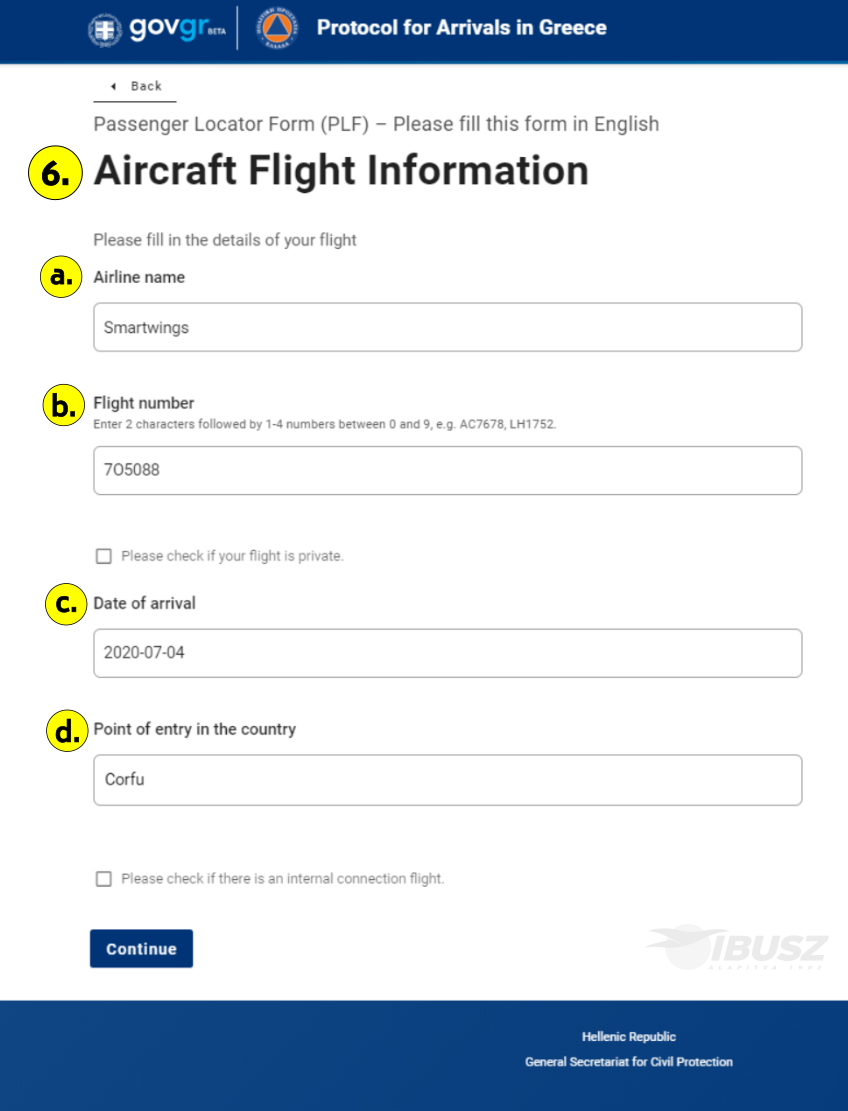
Task: Click the IBUSZ watermark logo
Action: tap(737, 947)
